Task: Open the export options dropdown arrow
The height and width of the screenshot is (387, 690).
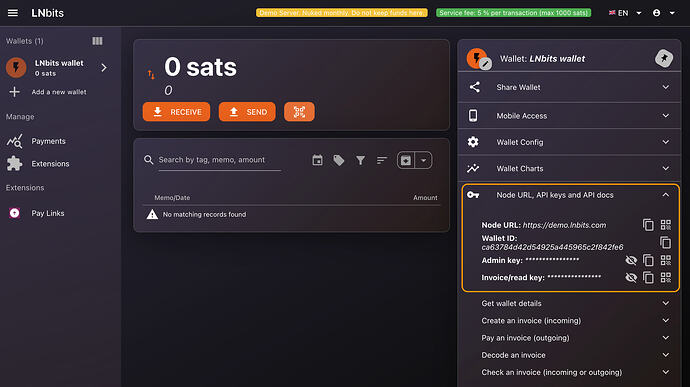Action: tap(423, 160)
